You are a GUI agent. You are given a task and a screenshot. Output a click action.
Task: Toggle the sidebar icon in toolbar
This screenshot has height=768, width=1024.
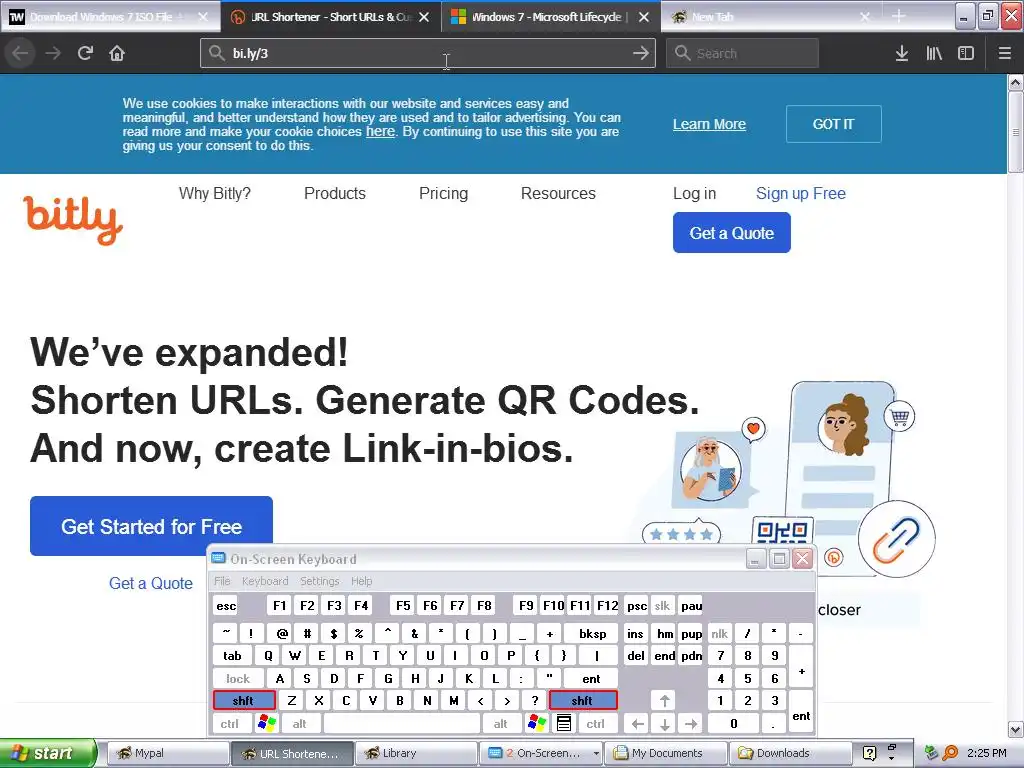(x=966, y=53)
